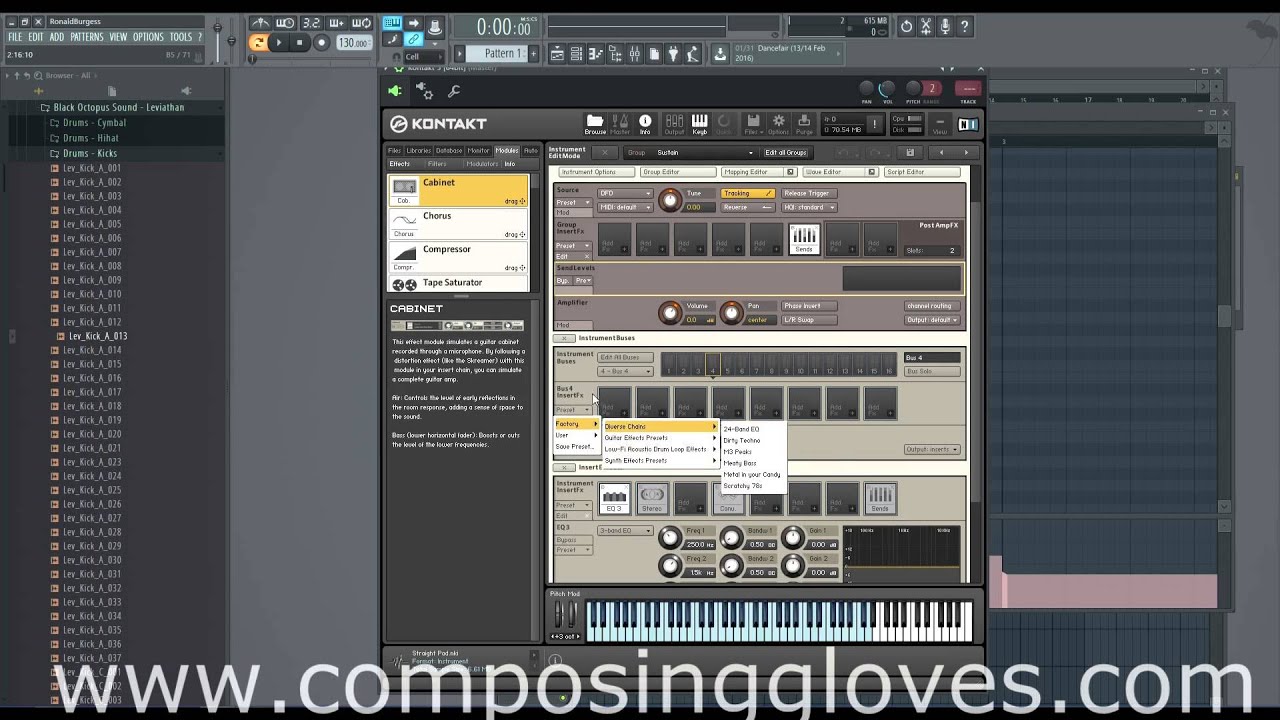Toggle Edit all Groups button
This screenshot has height=720, width=1280.
coord(785,152)
